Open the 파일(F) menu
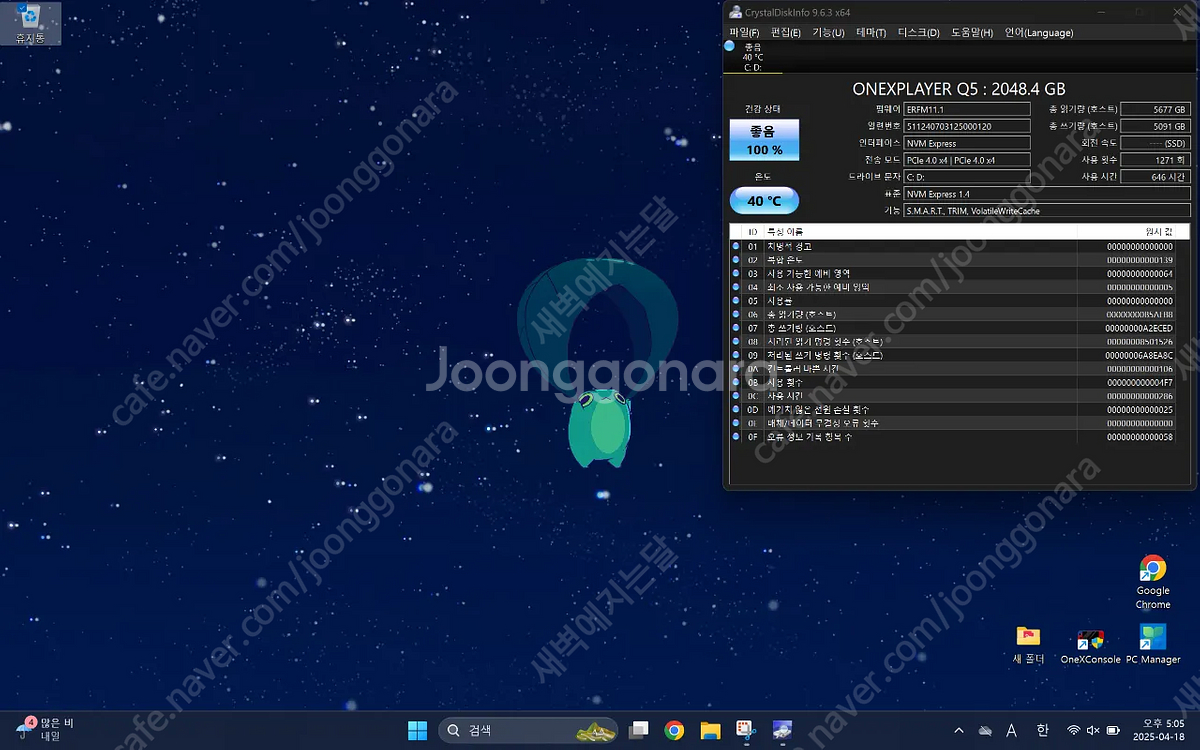 [x=744, y=33]
